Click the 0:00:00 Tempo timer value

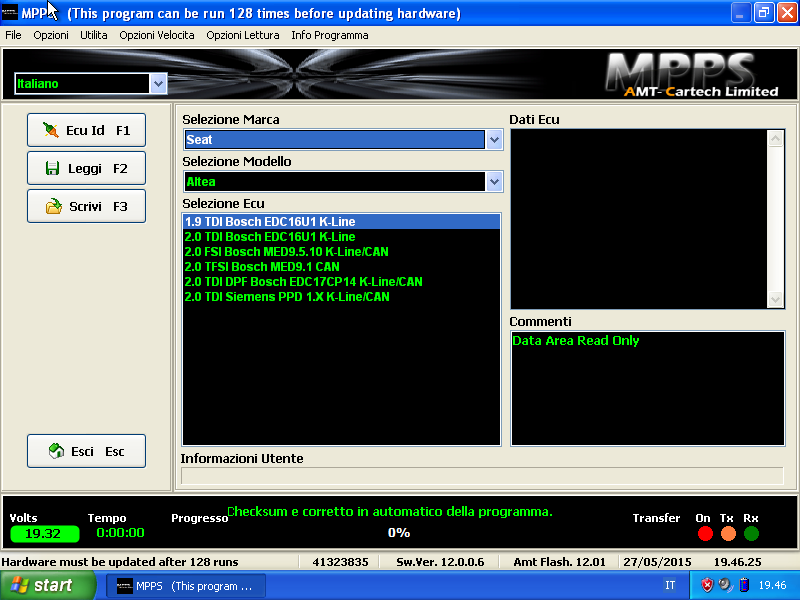[120, 533]
